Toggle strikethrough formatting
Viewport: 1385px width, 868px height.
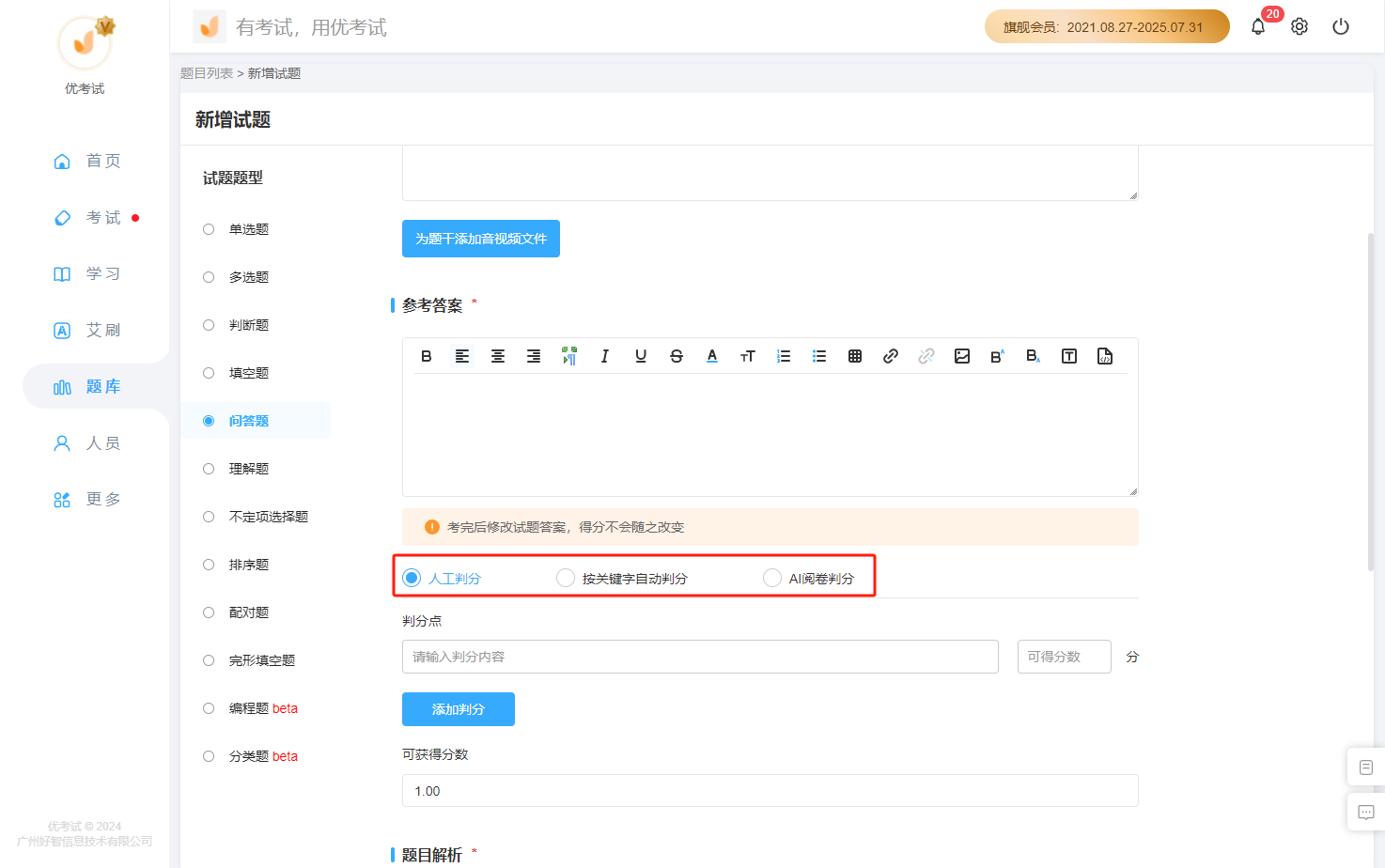point(677,356)
